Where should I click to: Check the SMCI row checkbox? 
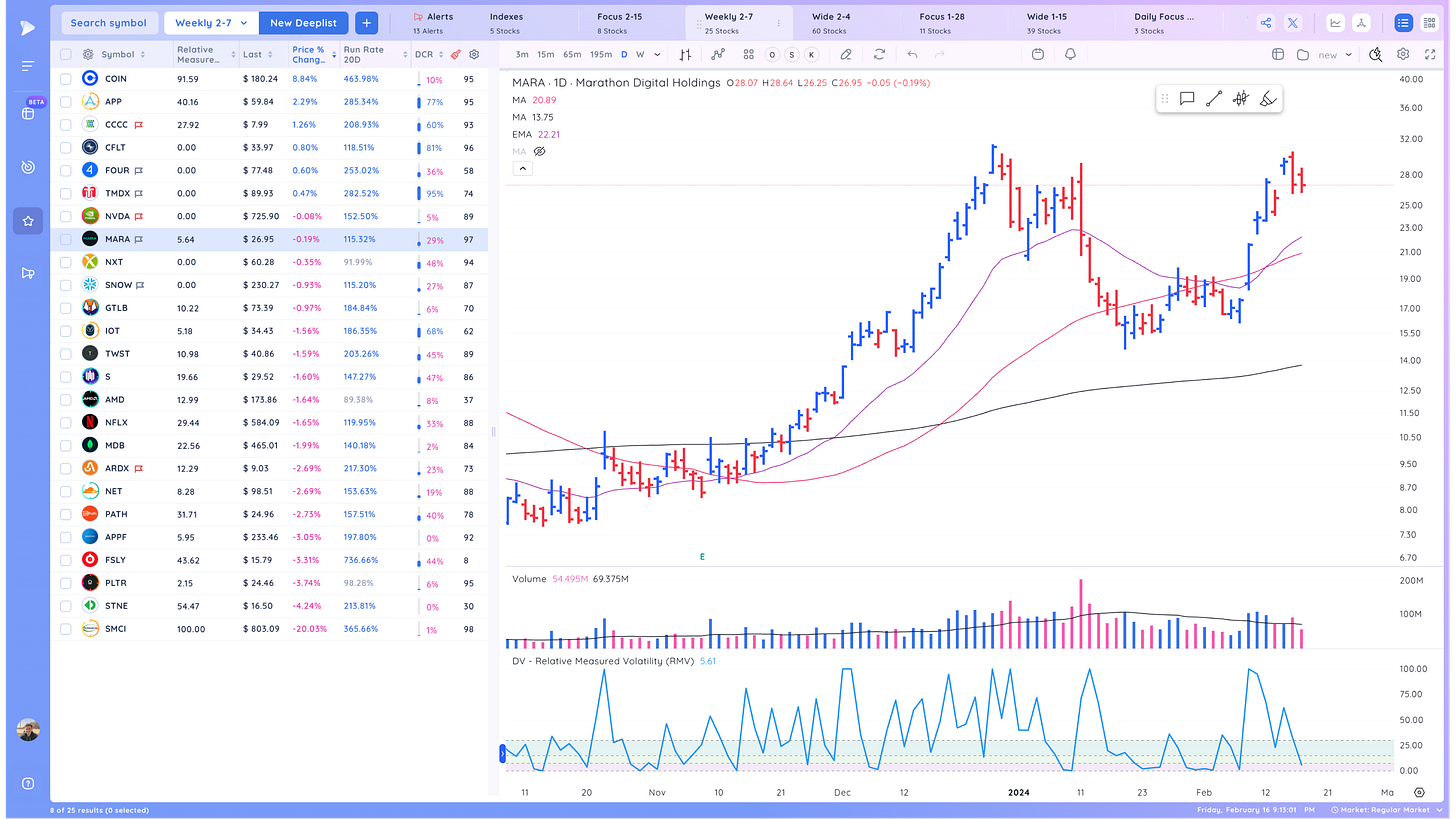click(65, 629)
